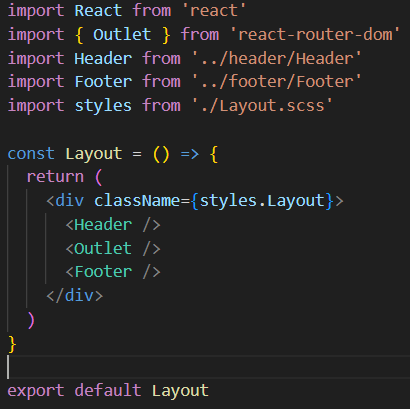
Task: Click the "export" keyword
Action: coord(36,391)
